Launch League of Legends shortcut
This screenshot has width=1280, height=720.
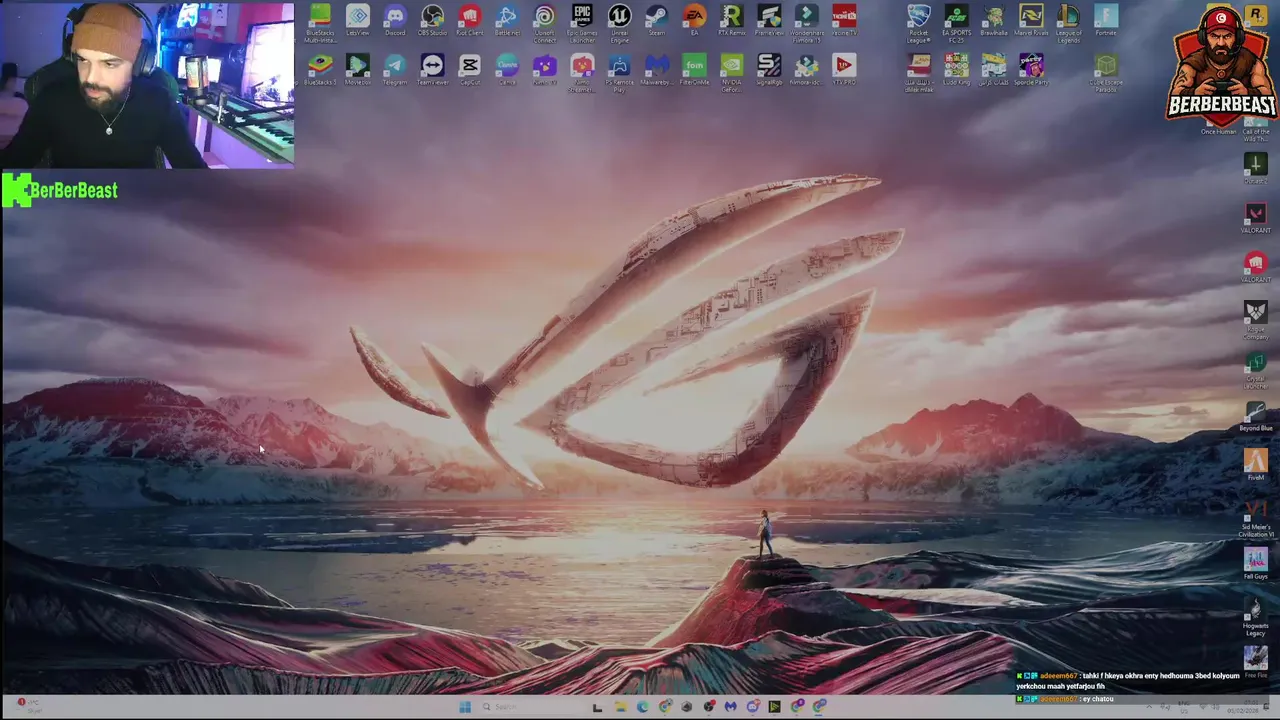click(1068, 22)
